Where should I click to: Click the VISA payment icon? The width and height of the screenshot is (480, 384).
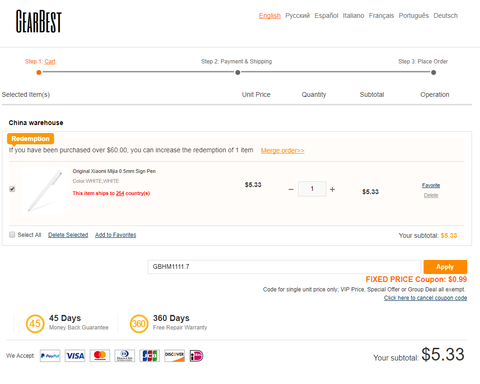[75, 356]
